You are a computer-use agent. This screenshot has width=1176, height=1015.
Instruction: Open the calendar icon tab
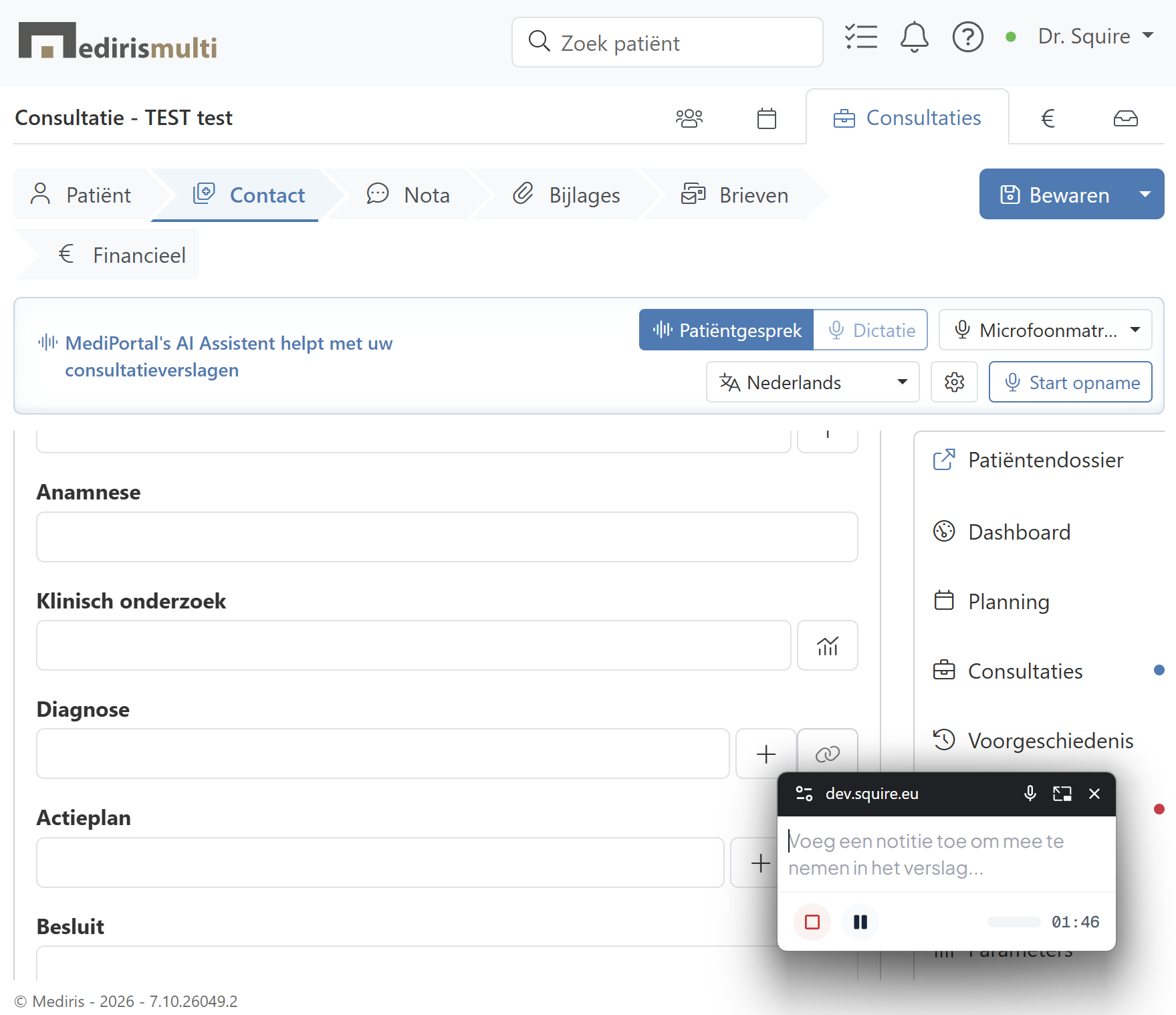click(x=766, y=118)
